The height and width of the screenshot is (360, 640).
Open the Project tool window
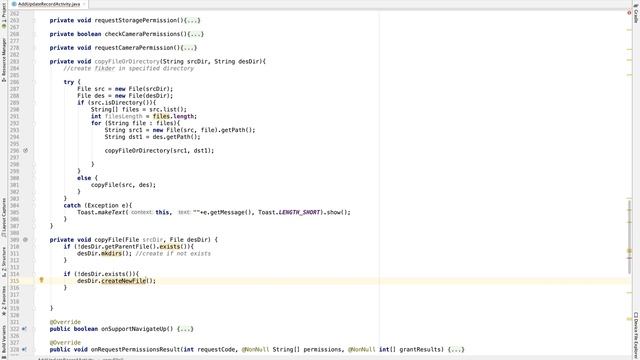point(4,16)
